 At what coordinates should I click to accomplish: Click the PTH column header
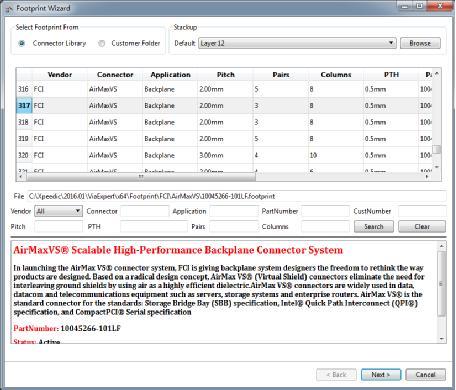(x=391, y=75)
